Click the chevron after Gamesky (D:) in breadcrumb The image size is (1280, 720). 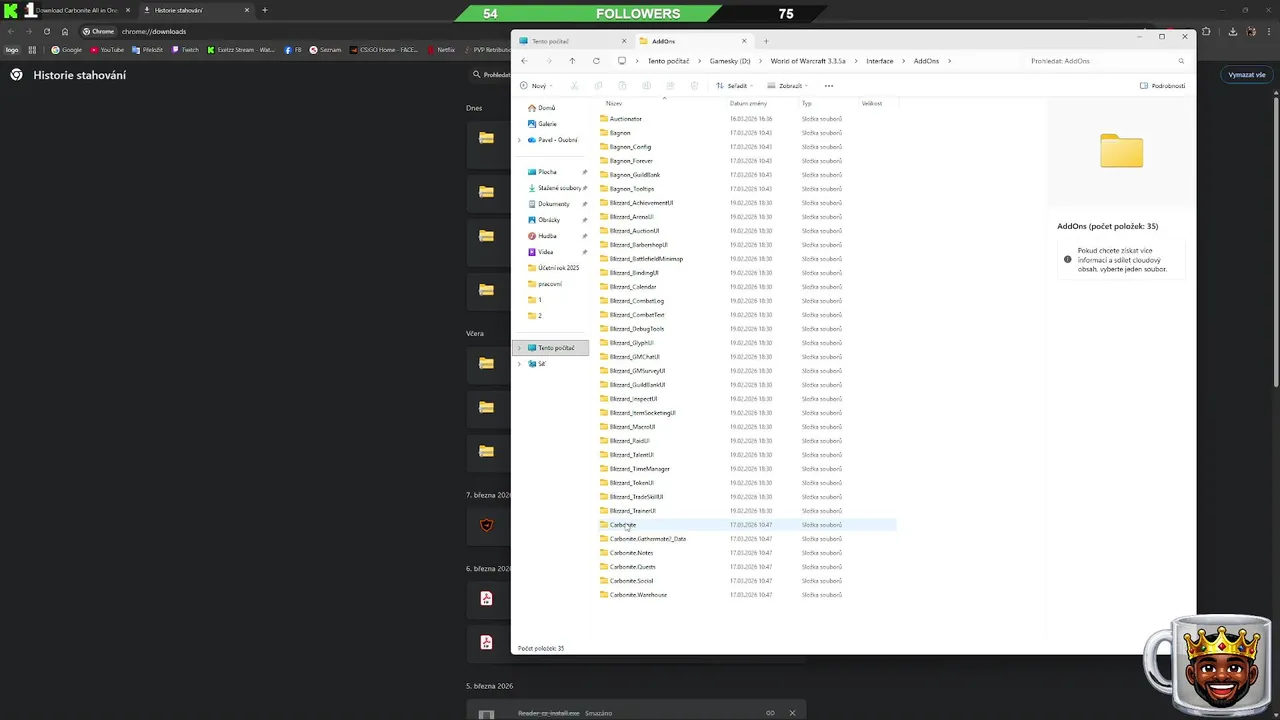(759, 61)
